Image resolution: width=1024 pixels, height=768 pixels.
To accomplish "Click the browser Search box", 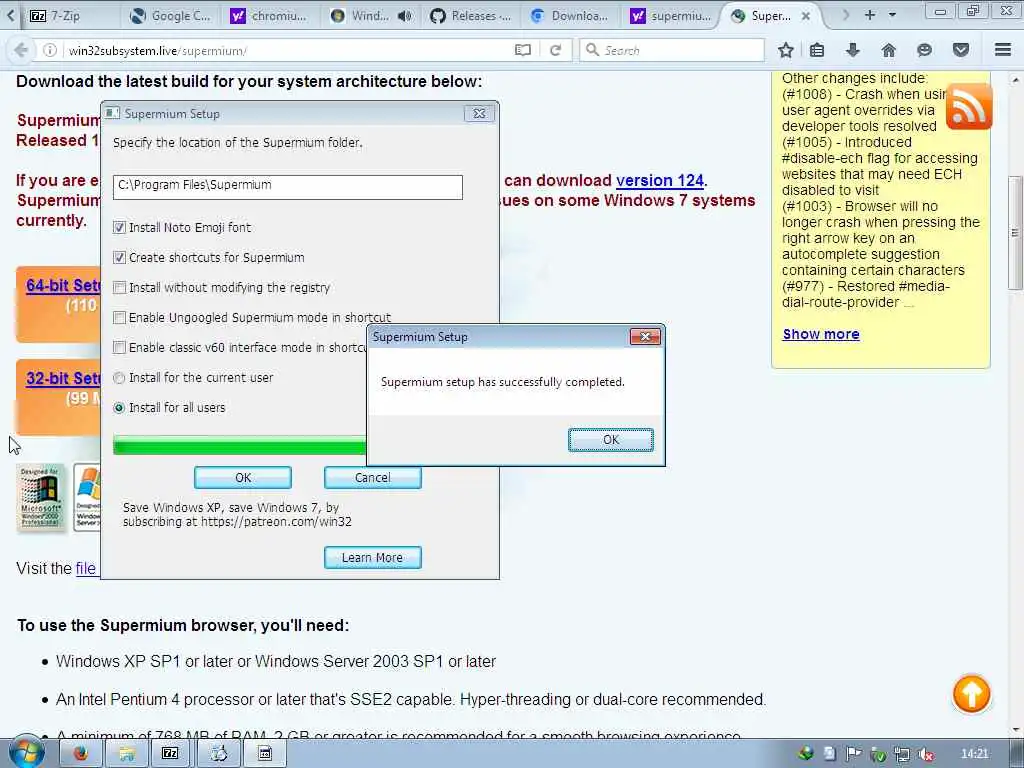I will click(671, 50).
